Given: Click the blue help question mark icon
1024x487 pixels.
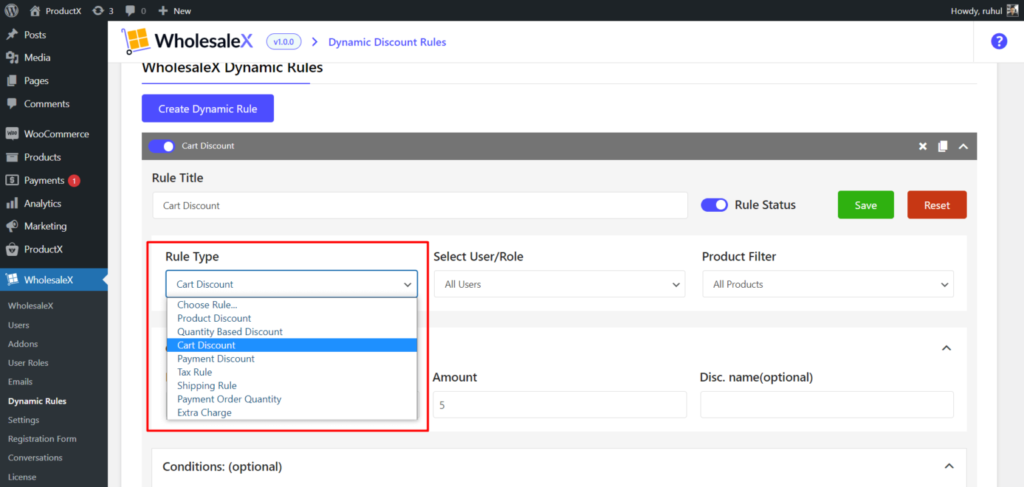Looking at the screenshot, I should [998, 41].
